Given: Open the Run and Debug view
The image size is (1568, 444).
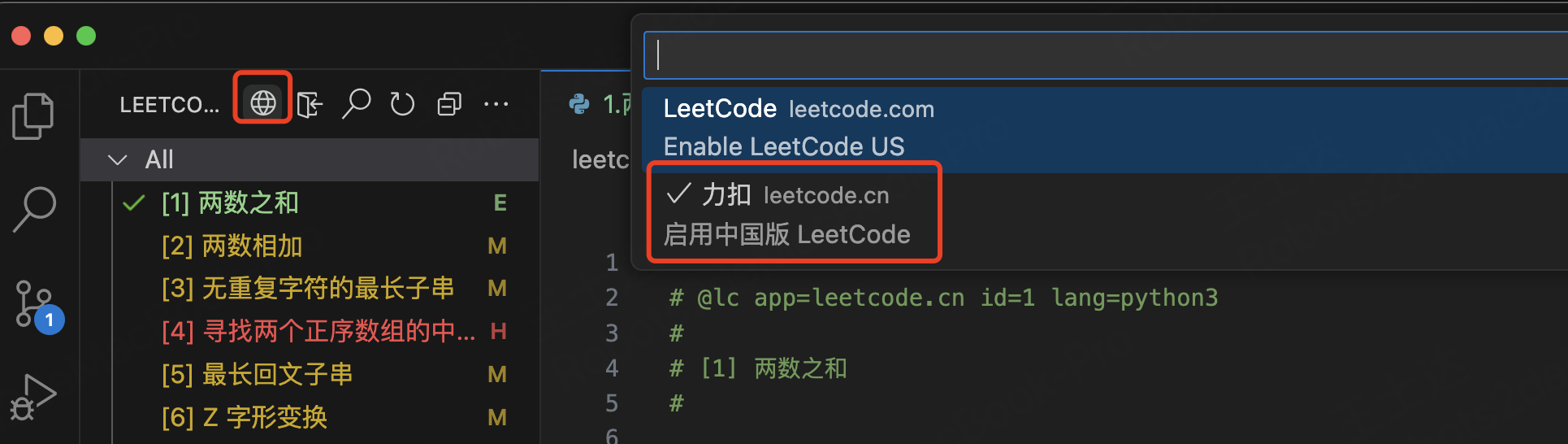Looking at the screenshot, I should tap(33, 398).
